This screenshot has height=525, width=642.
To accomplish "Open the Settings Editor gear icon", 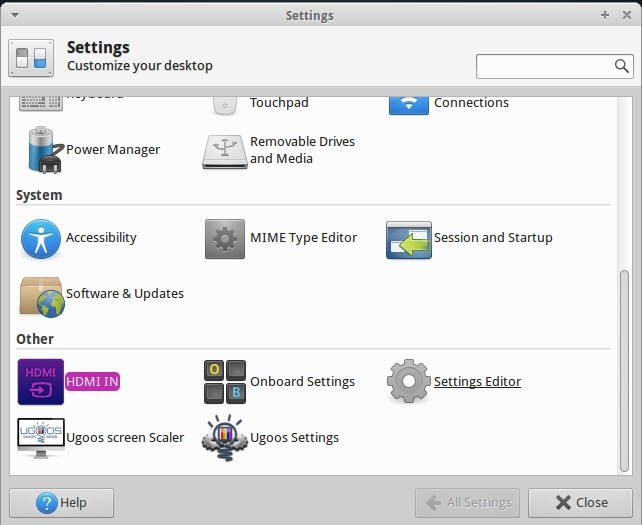I will point(408,382).
